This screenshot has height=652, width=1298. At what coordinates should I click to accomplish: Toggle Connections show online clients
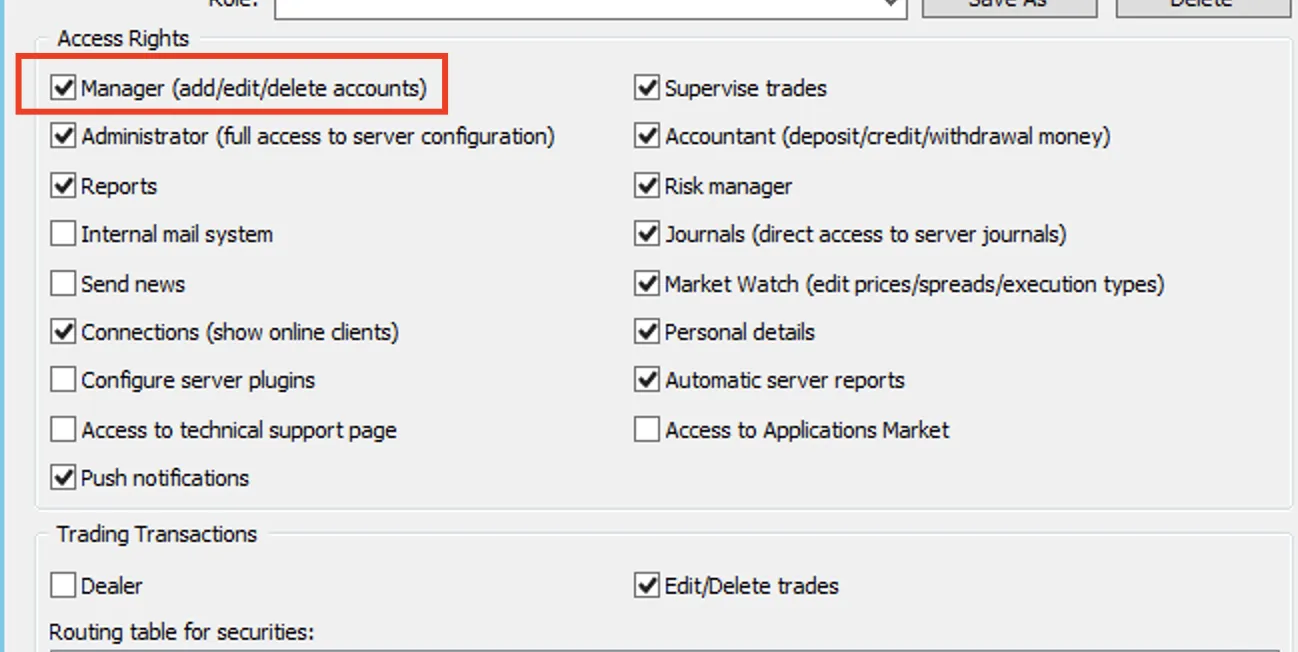64,332
